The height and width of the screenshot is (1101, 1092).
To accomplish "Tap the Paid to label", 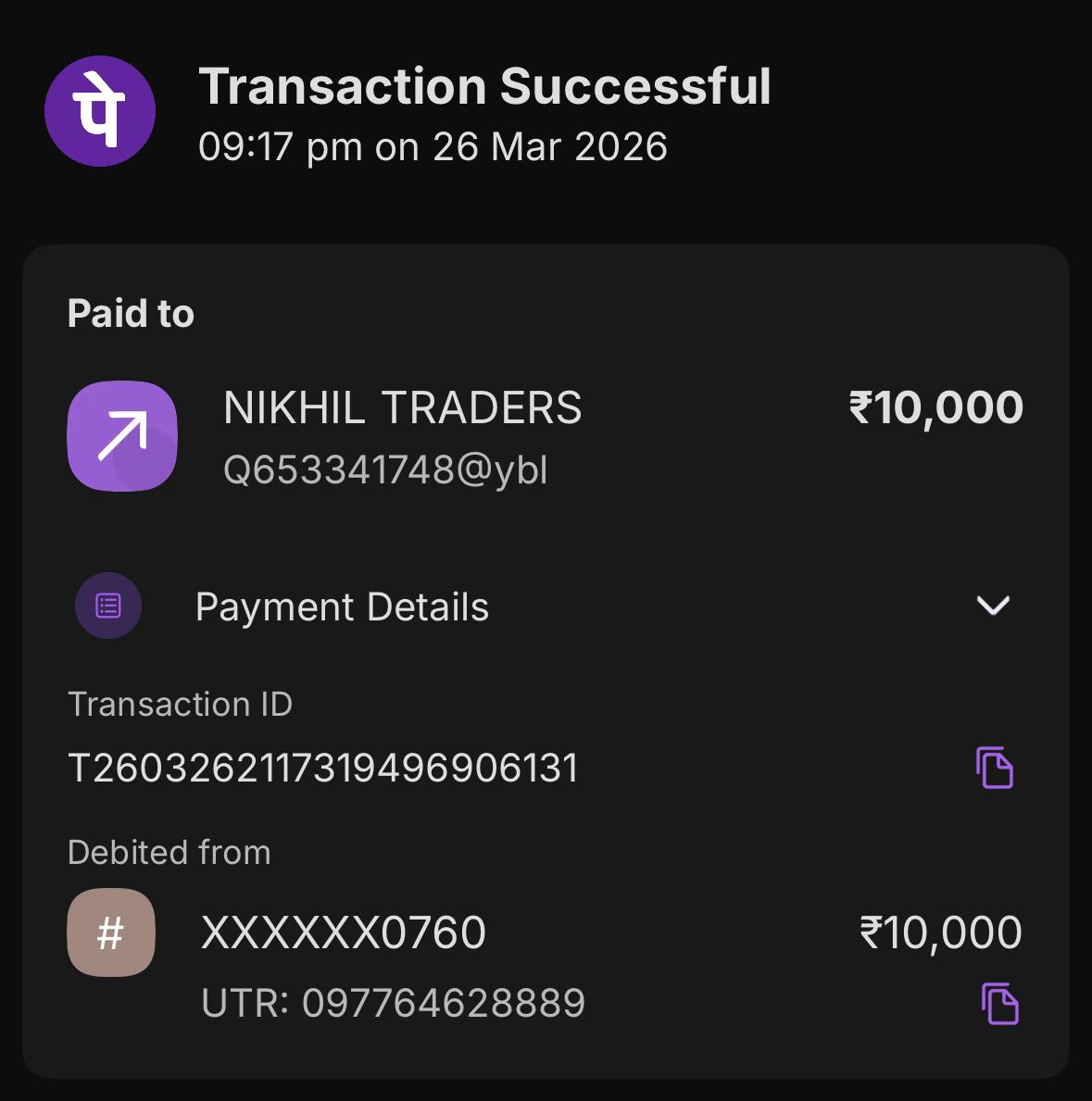I will click(x=131, y=314).
